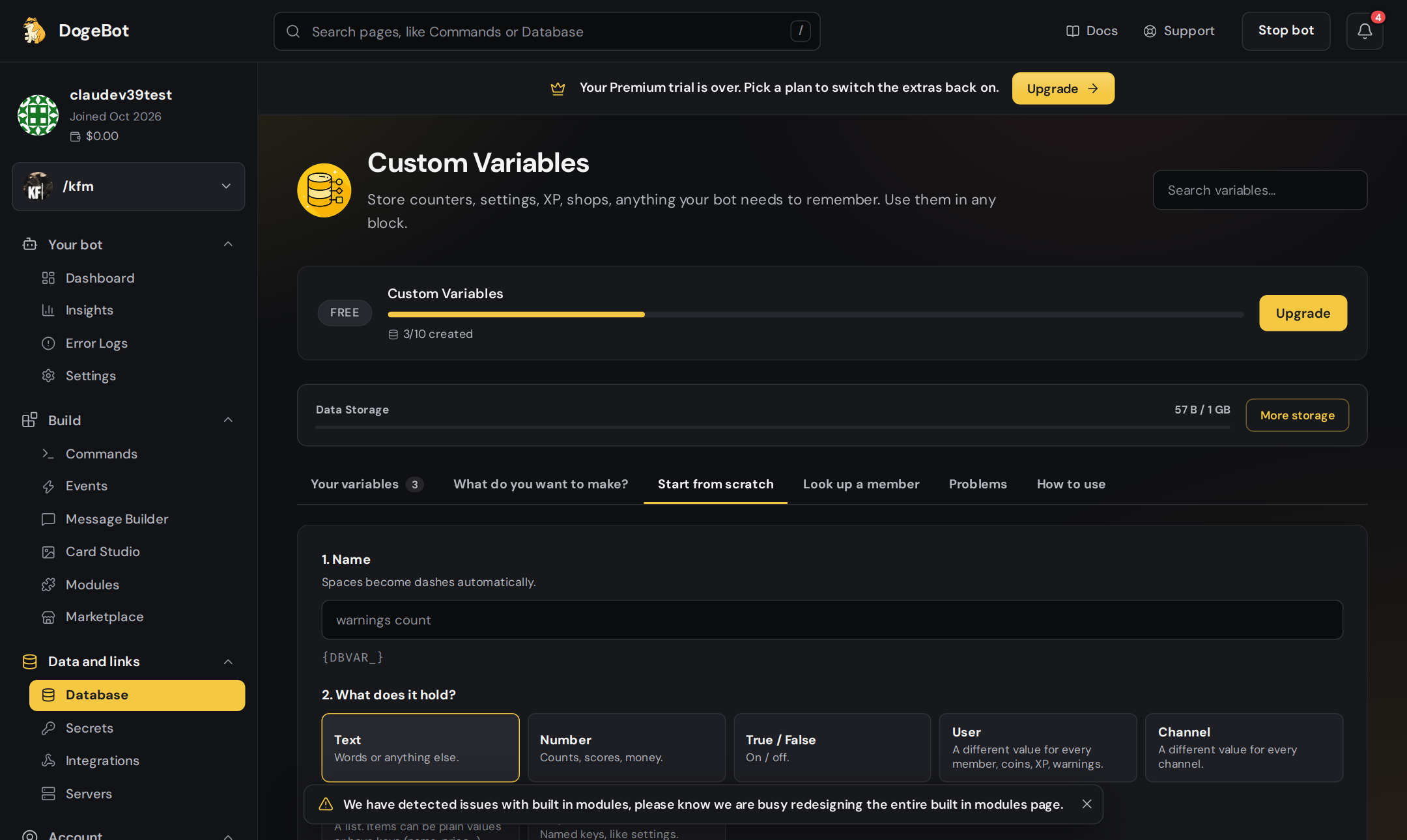Open the Docs book icon
Viewport: 1407px width, 840px height.
pos(1072,31)
